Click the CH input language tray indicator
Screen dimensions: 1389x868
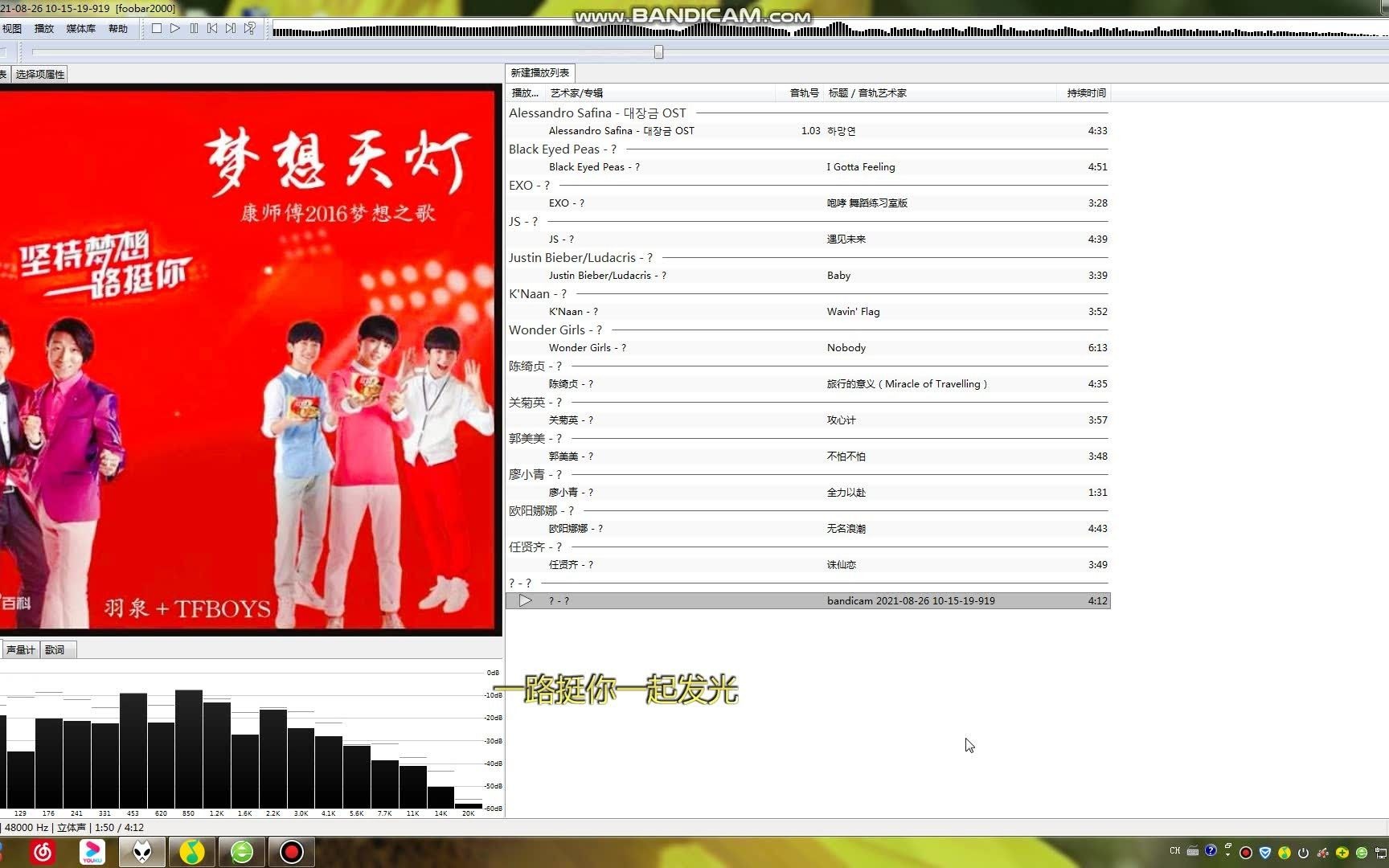(1175, 850)
